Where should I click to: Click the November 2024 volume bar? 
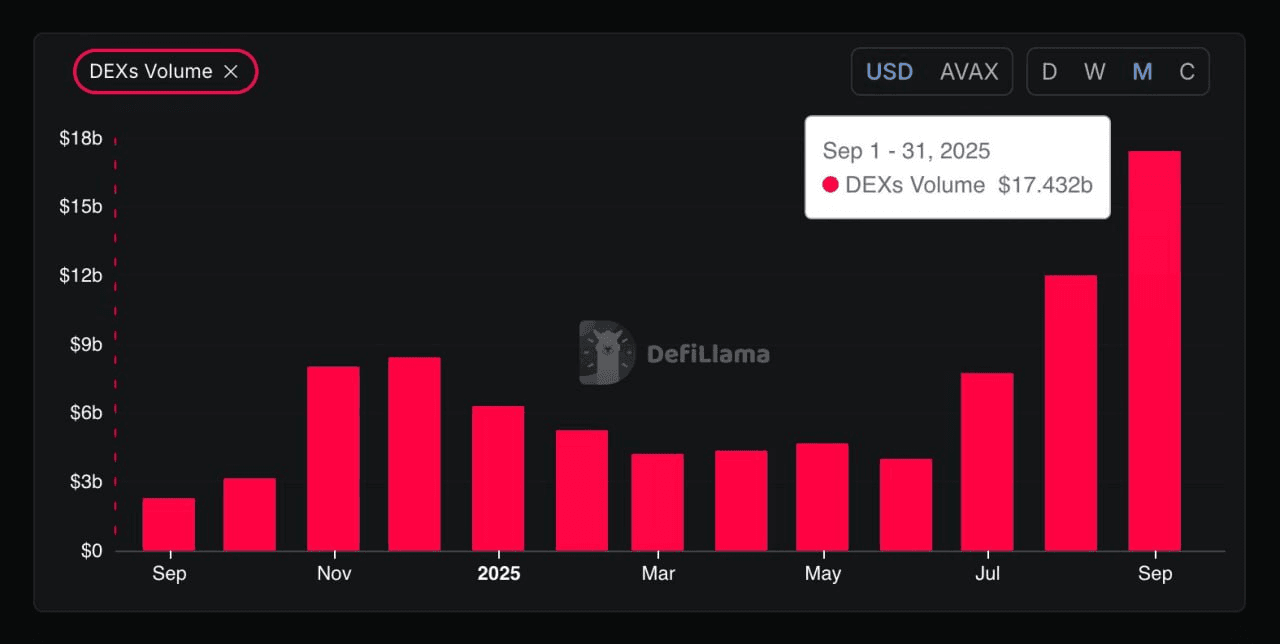tap(333, 458)
